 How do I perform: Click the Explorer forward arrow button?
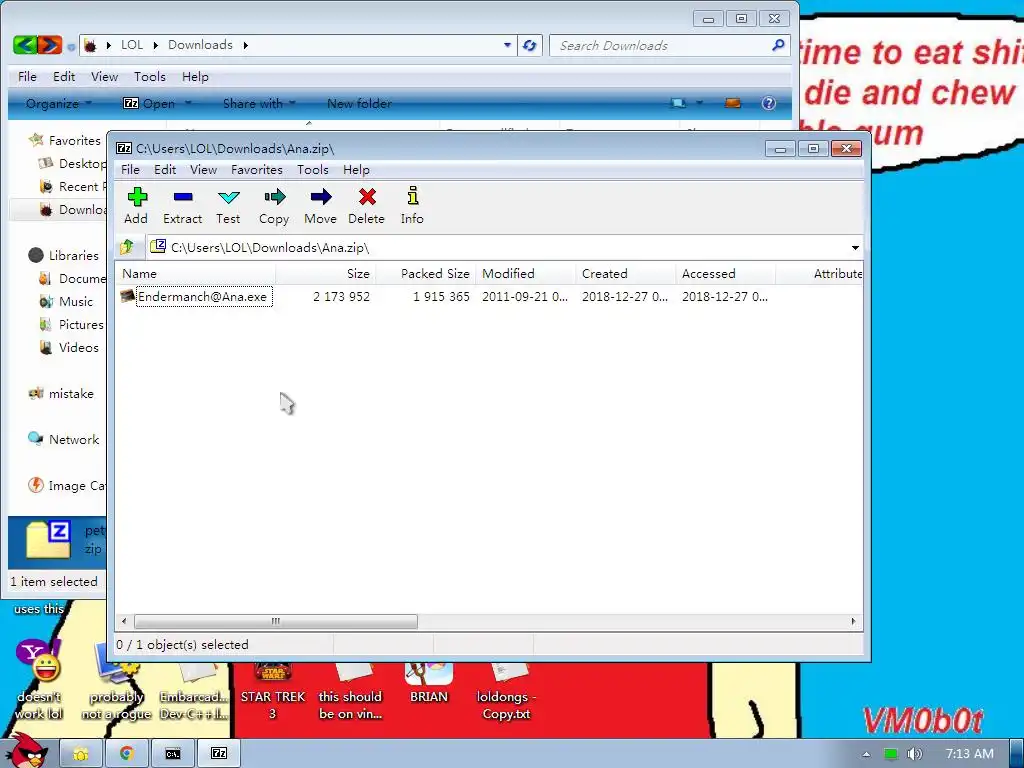coord(50,44)
